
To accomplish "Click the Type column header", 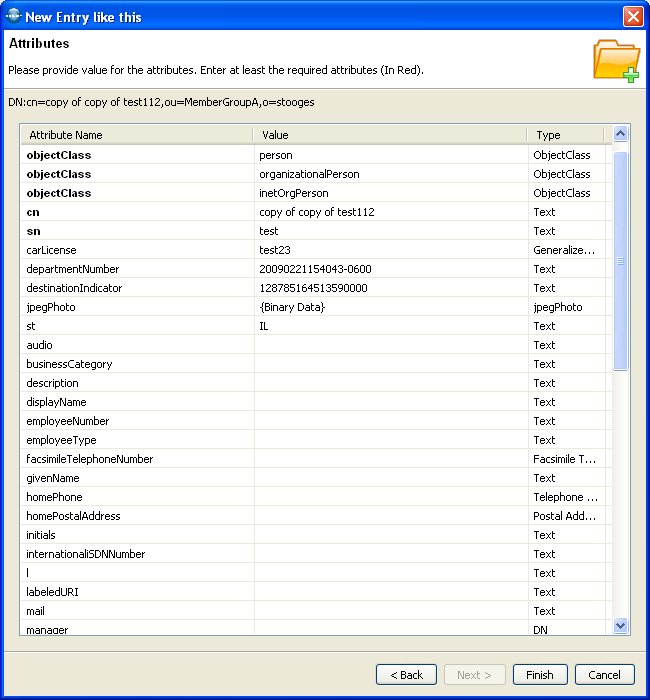I will pyautogui.click(x=566, y=135).
